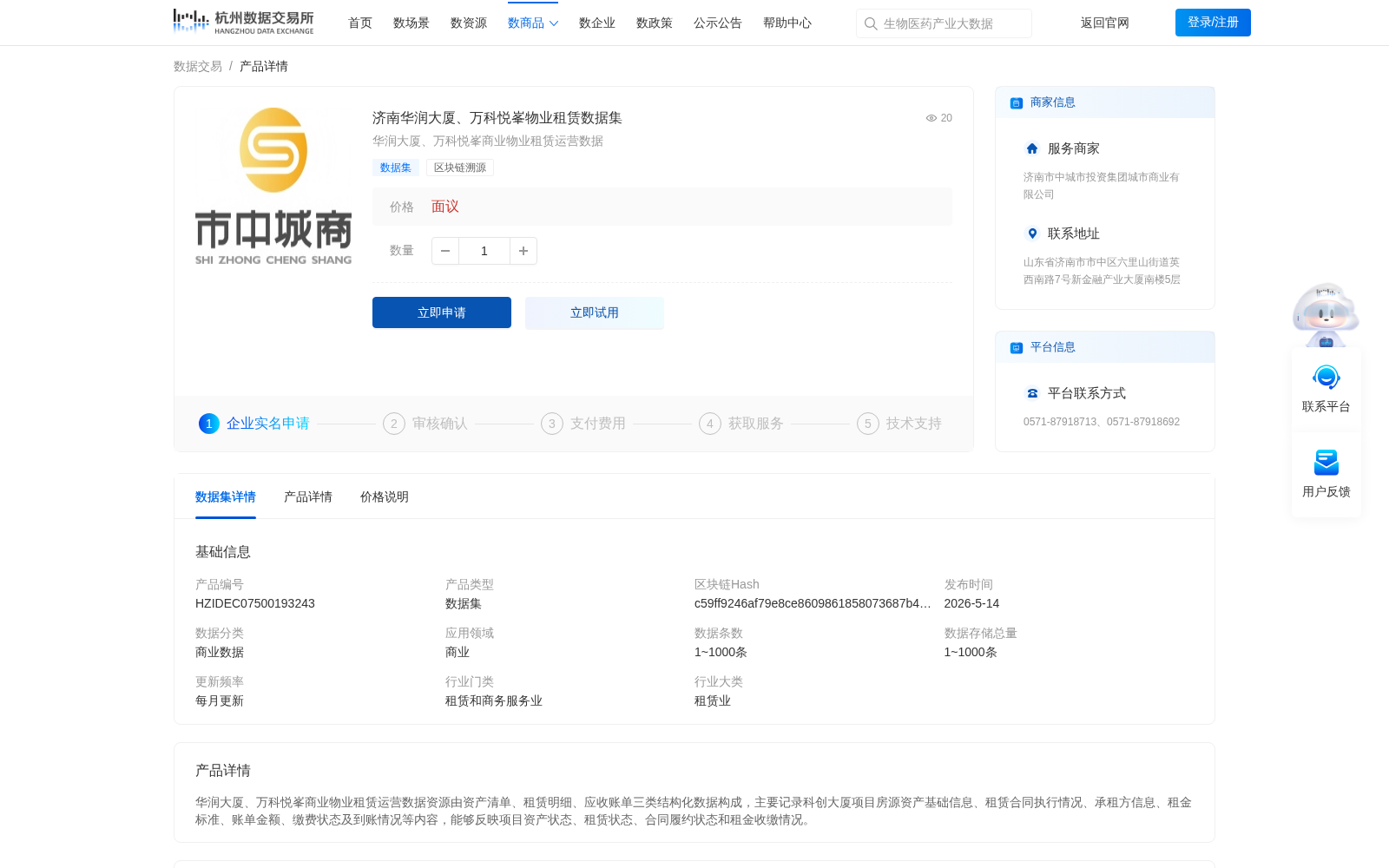The image size is (1389, 868).
Task: Click the 市中城商 merchant logo image
Action: pyautogui.click(x=273, y=186)
